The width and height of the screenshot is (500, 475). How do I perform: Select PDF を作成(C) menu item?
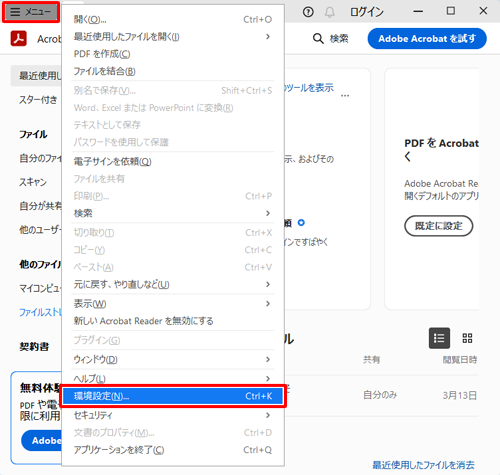pyautogui.click(x=173, y=54)
